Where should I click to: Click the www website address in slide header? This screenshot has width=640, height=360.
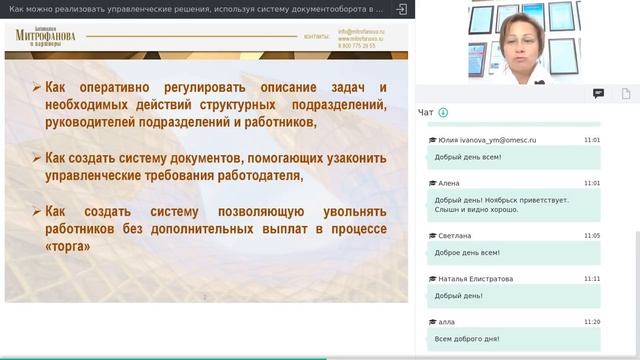pyautogui.click(x=361, y=39)
